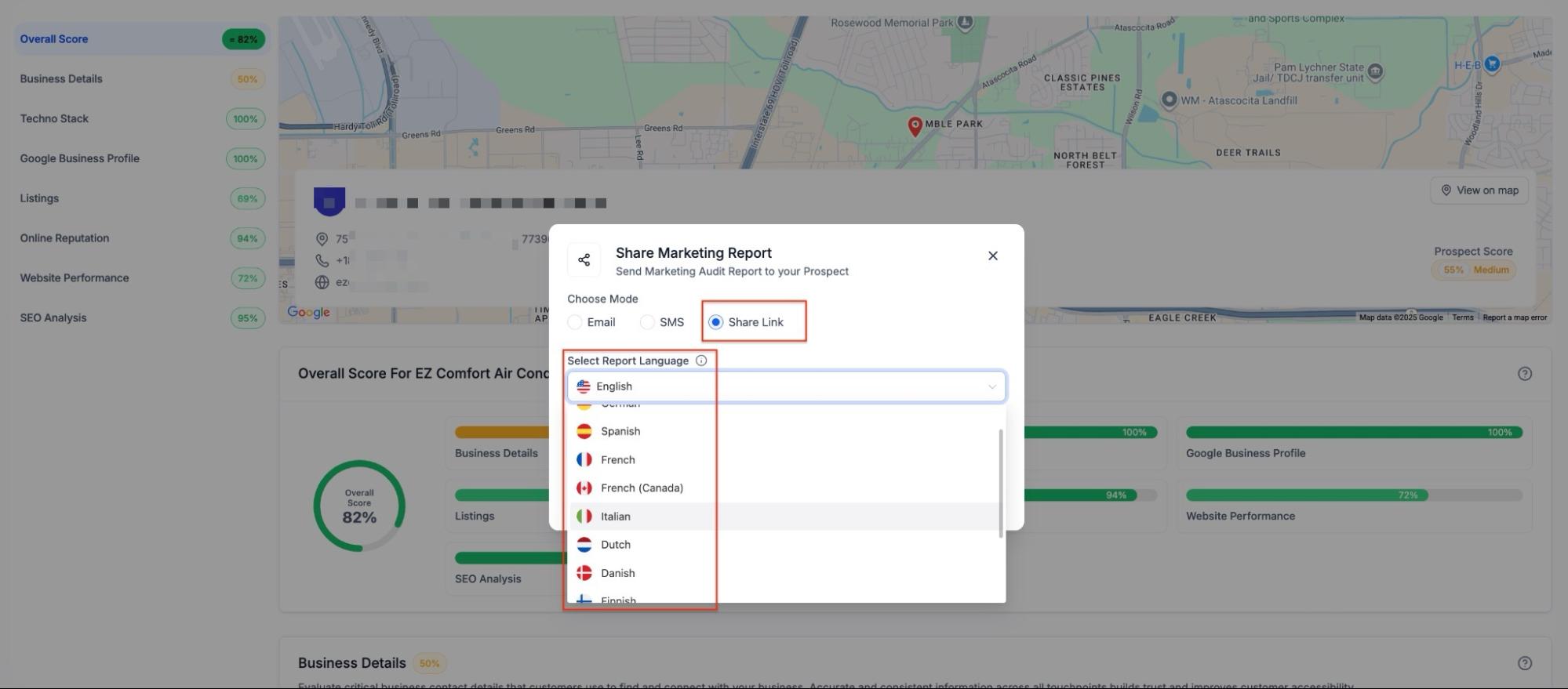Click the WM Atascocita Landfill map marker
Image resolution: width=1568 pixels, height=689 pixels.
pos(1169,100)
